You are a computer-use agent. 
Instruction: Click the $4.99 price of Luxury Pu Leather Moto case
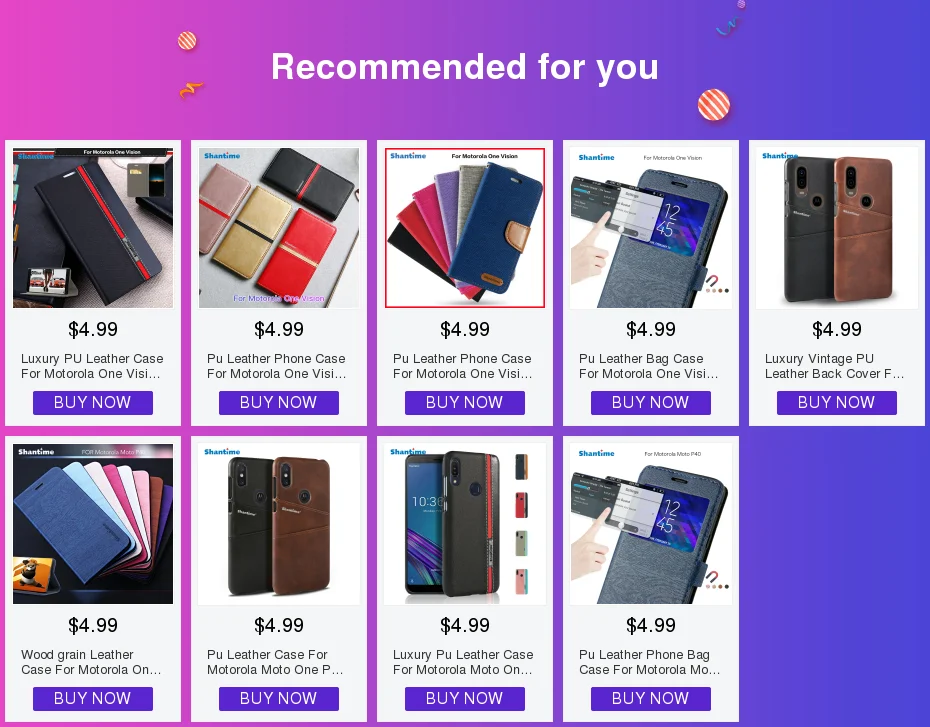click(465, 625)
